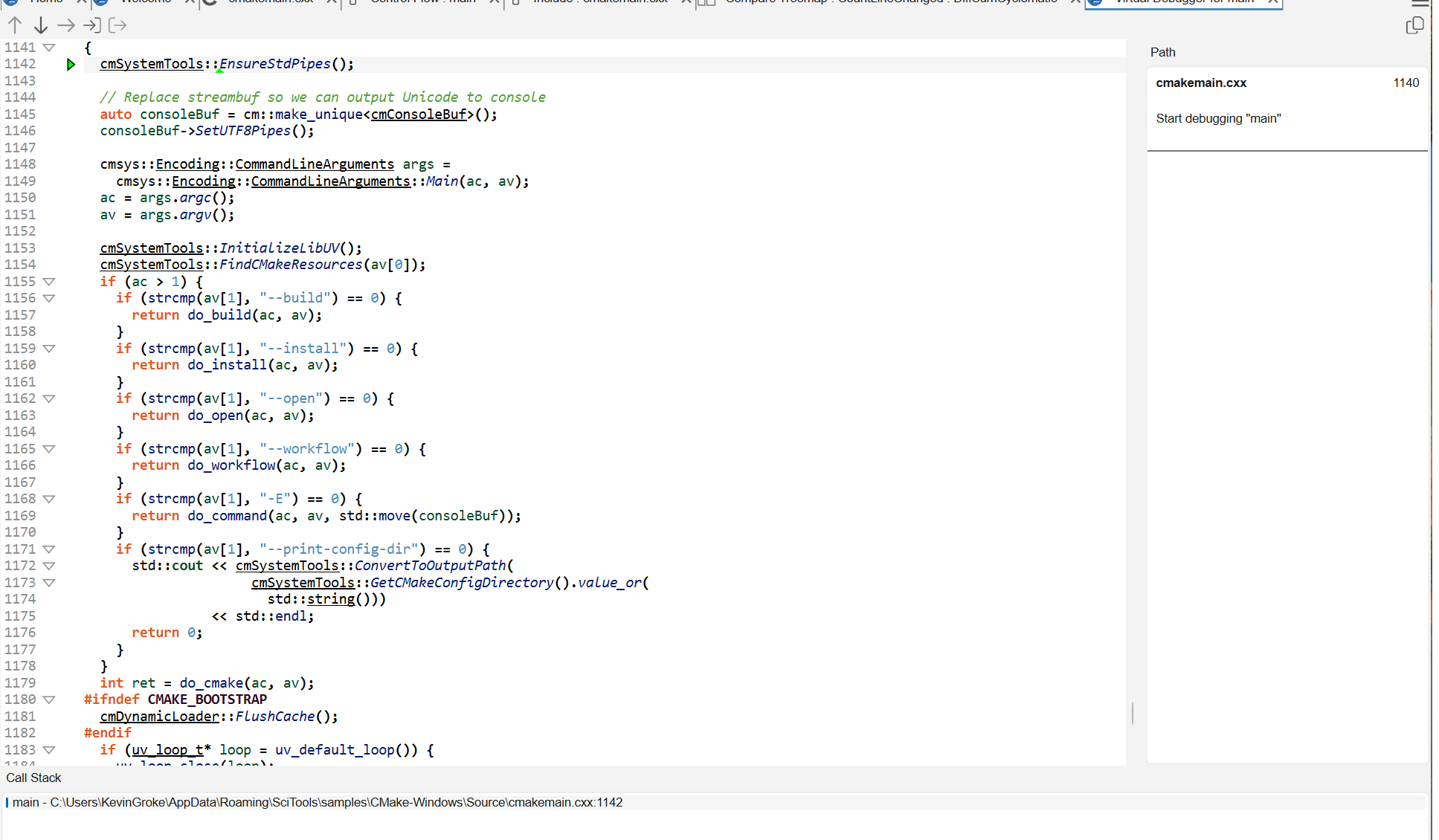Open the Encoding link on line 1148
Viewport: 1439px width, 840px height.
click(187, 164)
